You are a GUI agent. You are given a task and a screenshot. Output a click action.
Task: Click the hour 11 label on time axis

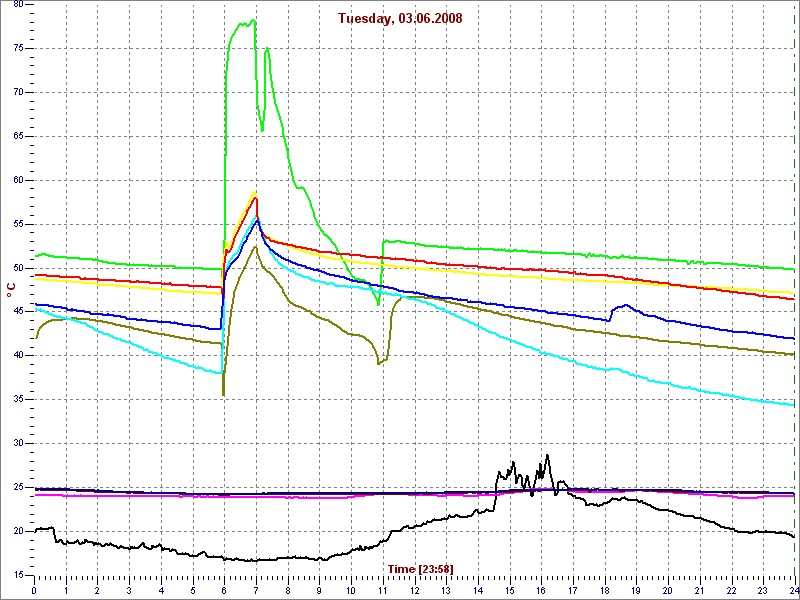tap(383, 591)
